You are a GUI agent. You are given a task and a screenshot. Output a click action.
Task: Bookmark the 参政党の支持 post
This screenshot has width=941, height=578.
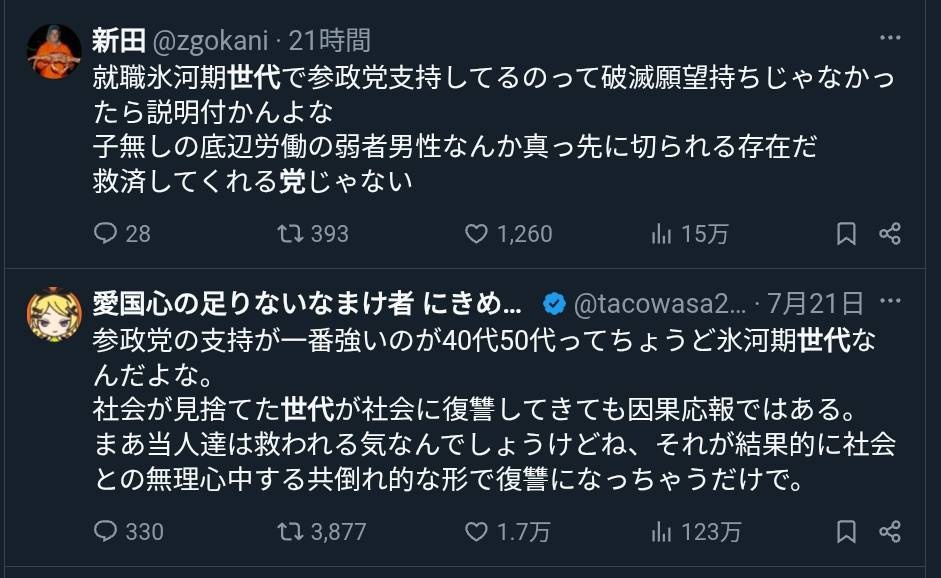(x=846, y=531)
